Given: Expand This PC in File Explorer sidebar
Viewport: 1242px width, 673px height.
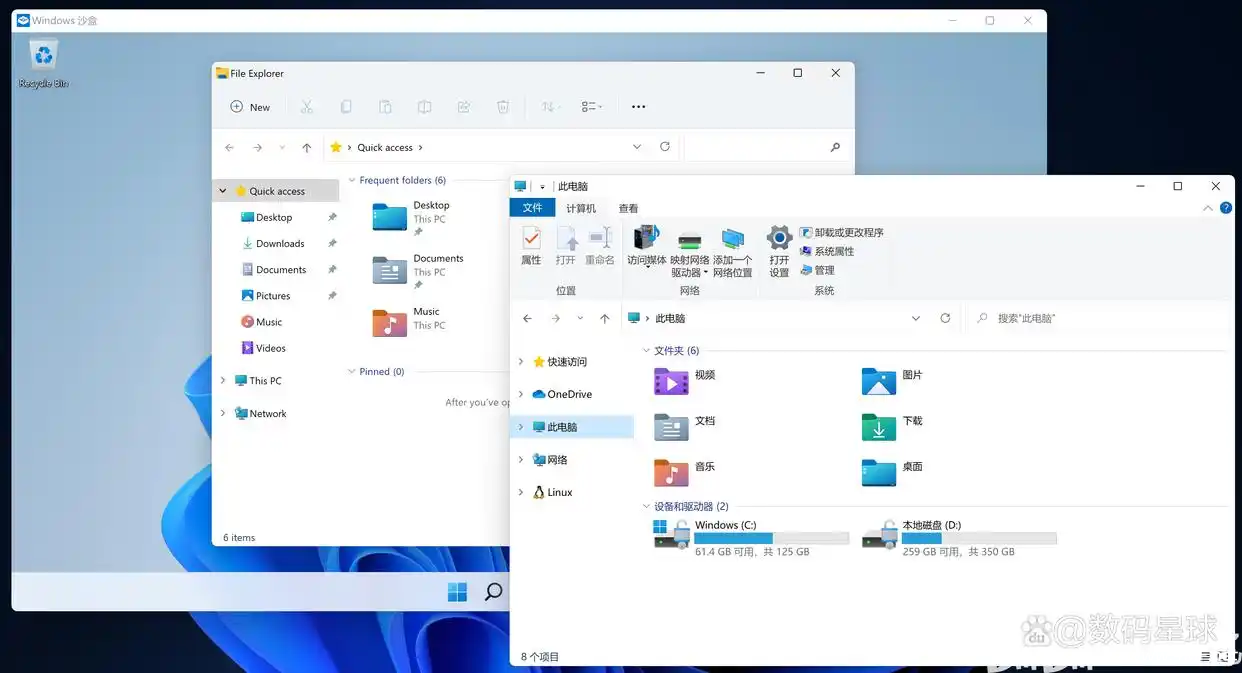Looking at the screenshot, I should tap(223, 381).
